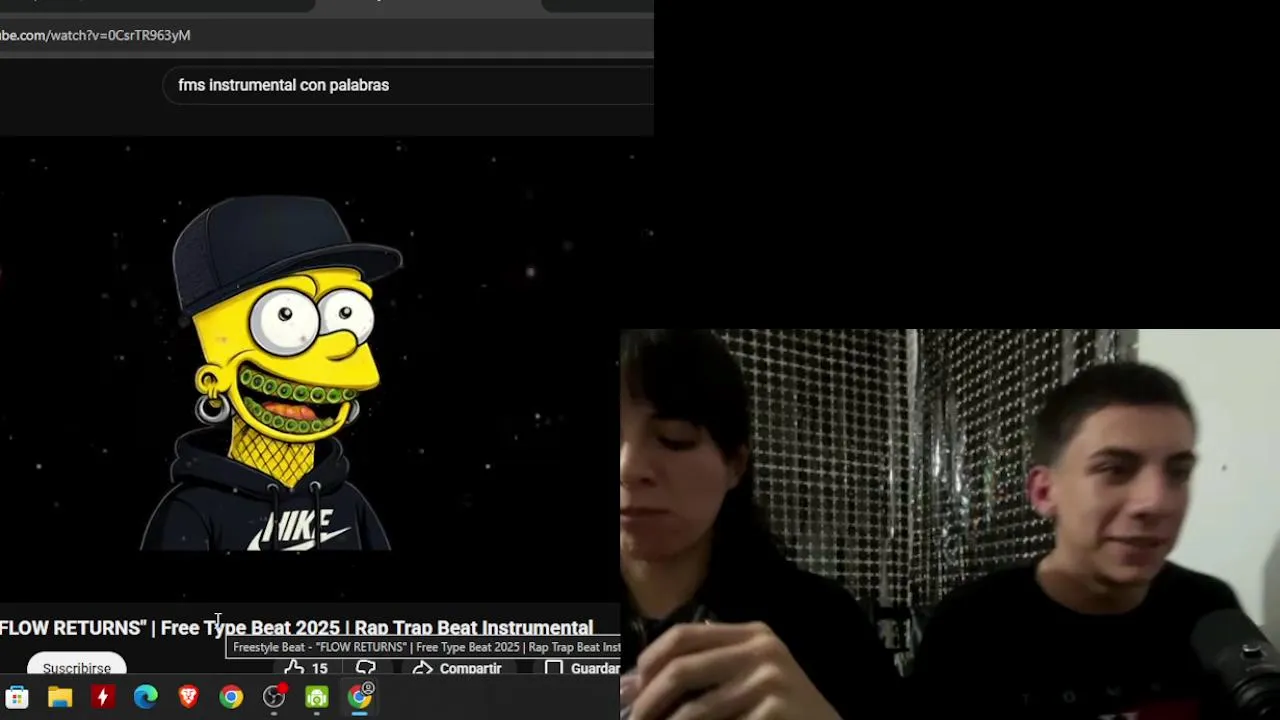Open OBS Studio from the taskbar
This screenshot has width=1280, height=720.
(274, 697)
